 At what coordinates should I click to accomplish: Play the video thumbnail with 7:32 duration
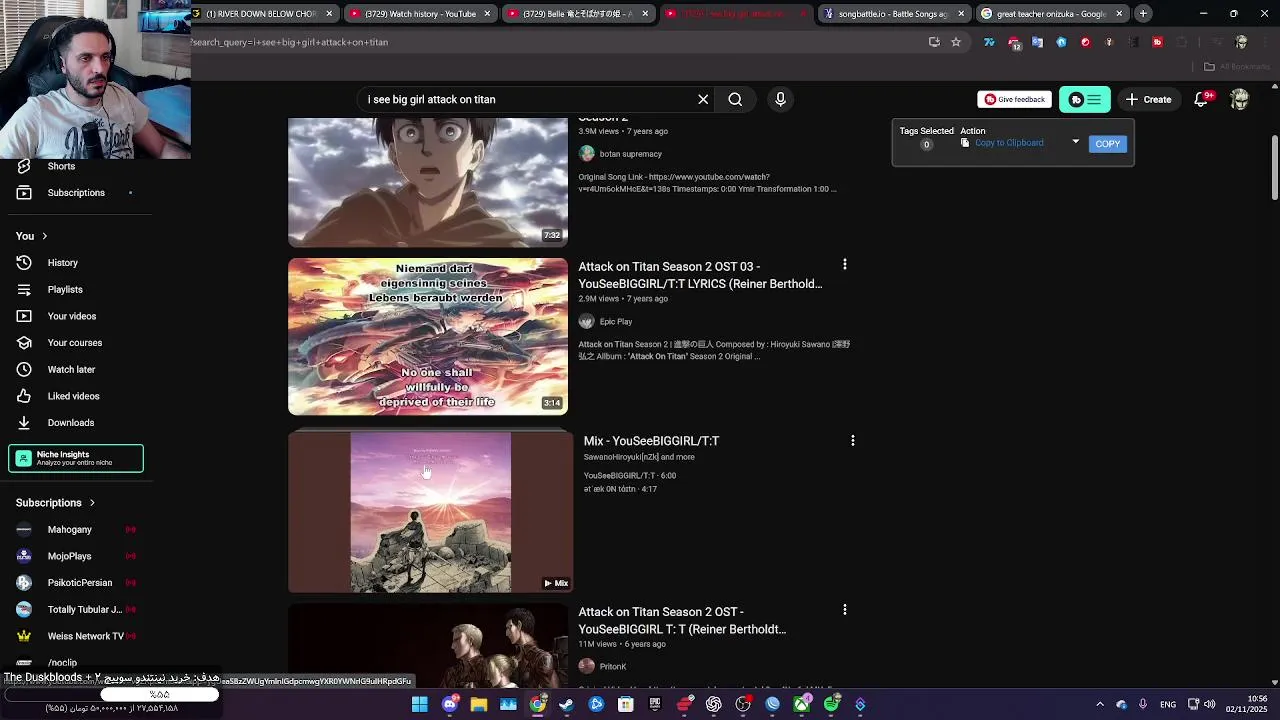[428, 182]
